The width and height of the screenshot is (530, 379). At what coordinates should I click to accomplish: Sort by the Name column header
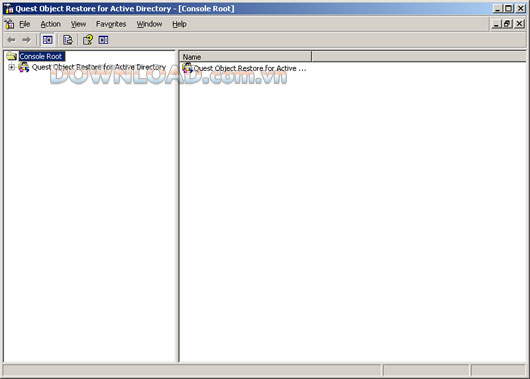tap(245, 57)
